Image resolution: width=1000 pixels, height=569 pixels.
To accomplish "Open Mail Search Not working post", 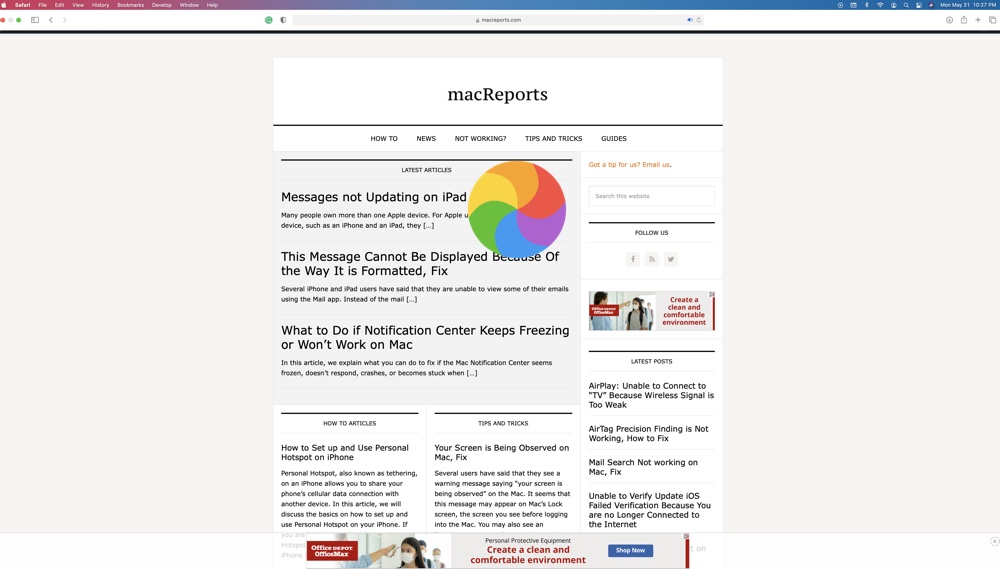I will 643,467.
